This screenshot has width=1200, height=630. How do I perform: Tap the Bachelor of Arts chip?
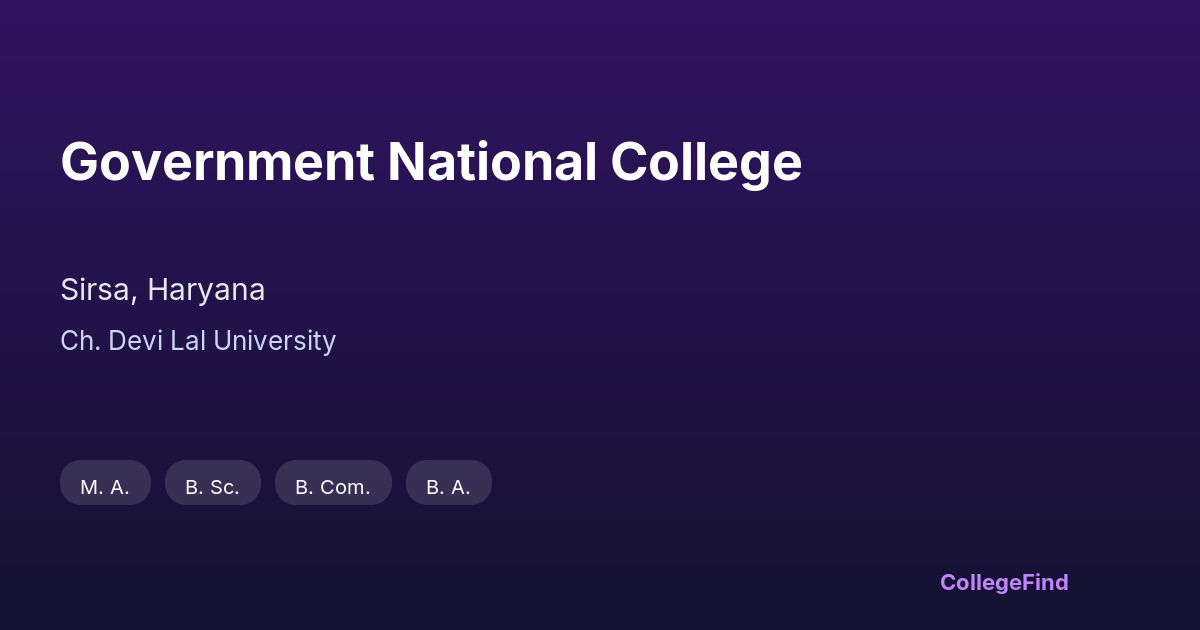448,483
